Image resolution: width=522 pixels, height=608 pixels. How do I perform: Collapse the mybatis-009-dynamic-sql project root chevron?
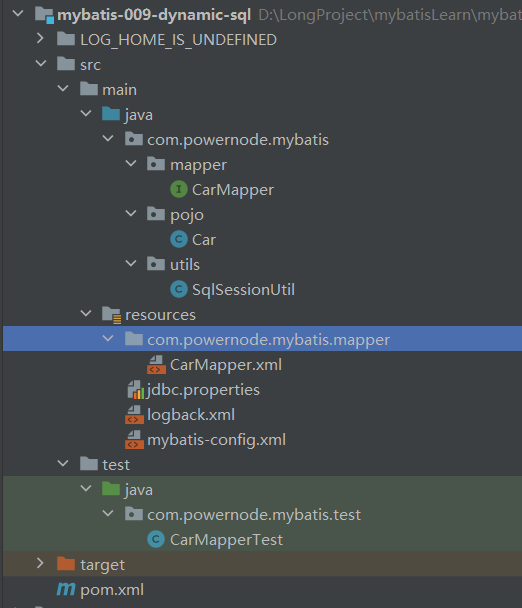tap(18, 14)
